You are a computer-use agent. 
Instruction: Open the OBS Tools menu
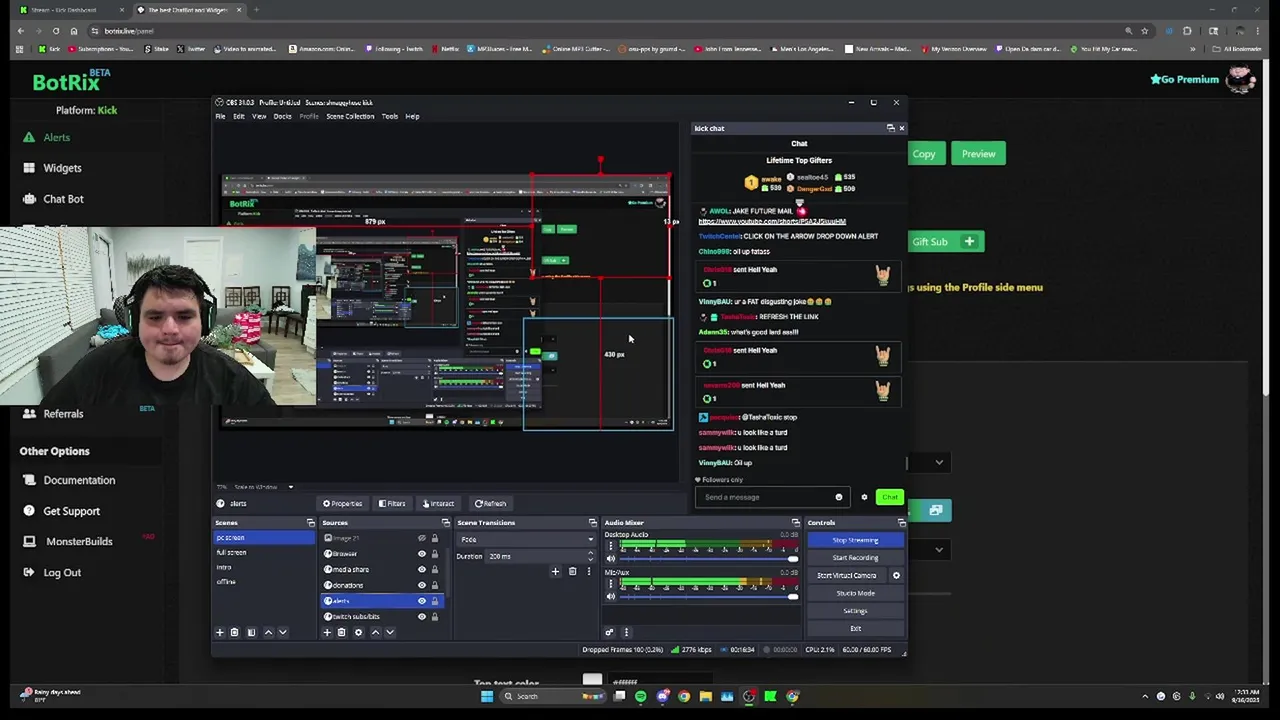pos(390,116)
